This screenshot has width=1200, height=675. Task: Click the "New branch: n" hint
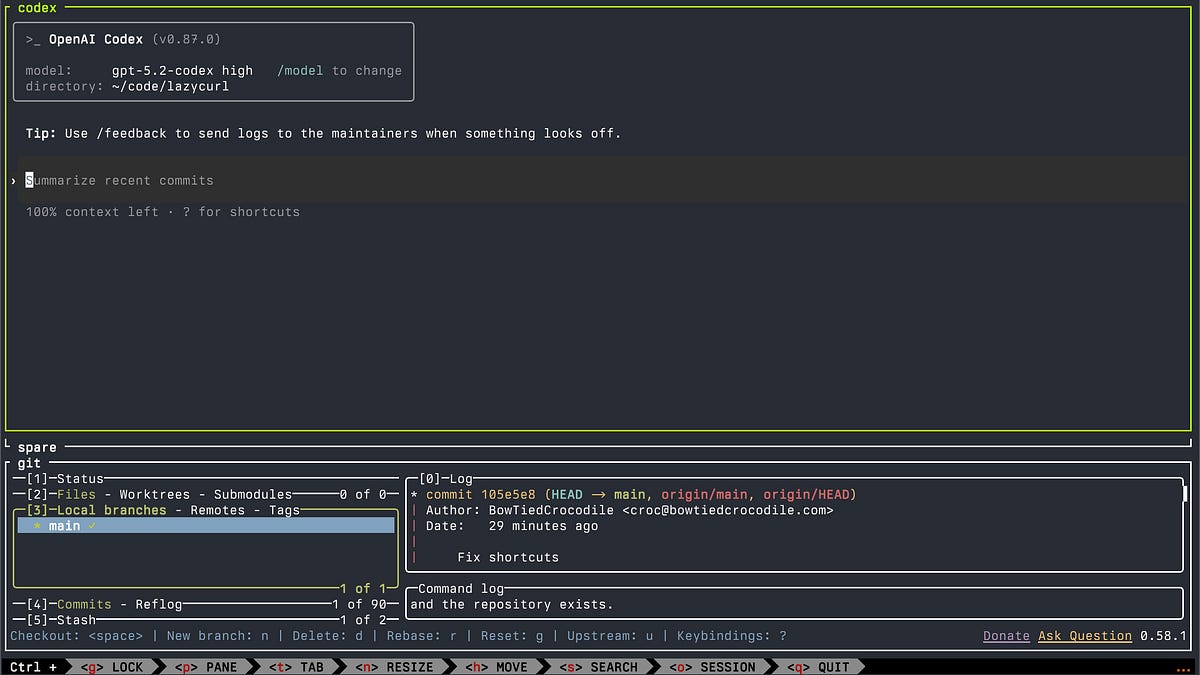tap(218, 635)
